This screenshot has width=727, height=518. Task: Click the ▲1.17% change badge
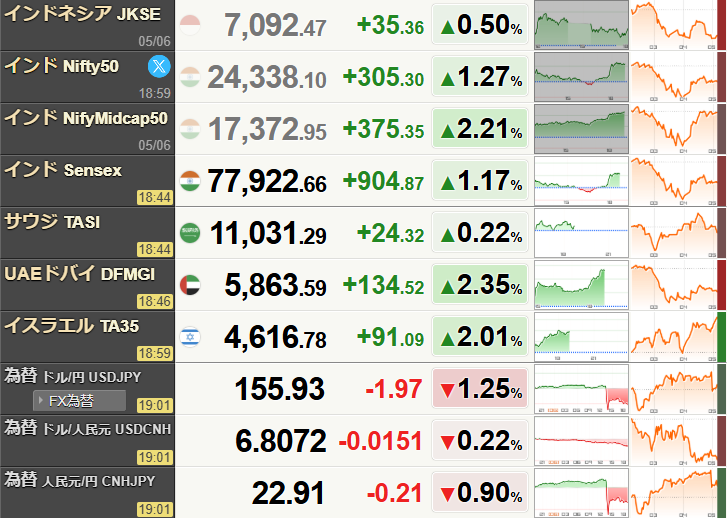(x=480, y=181)
